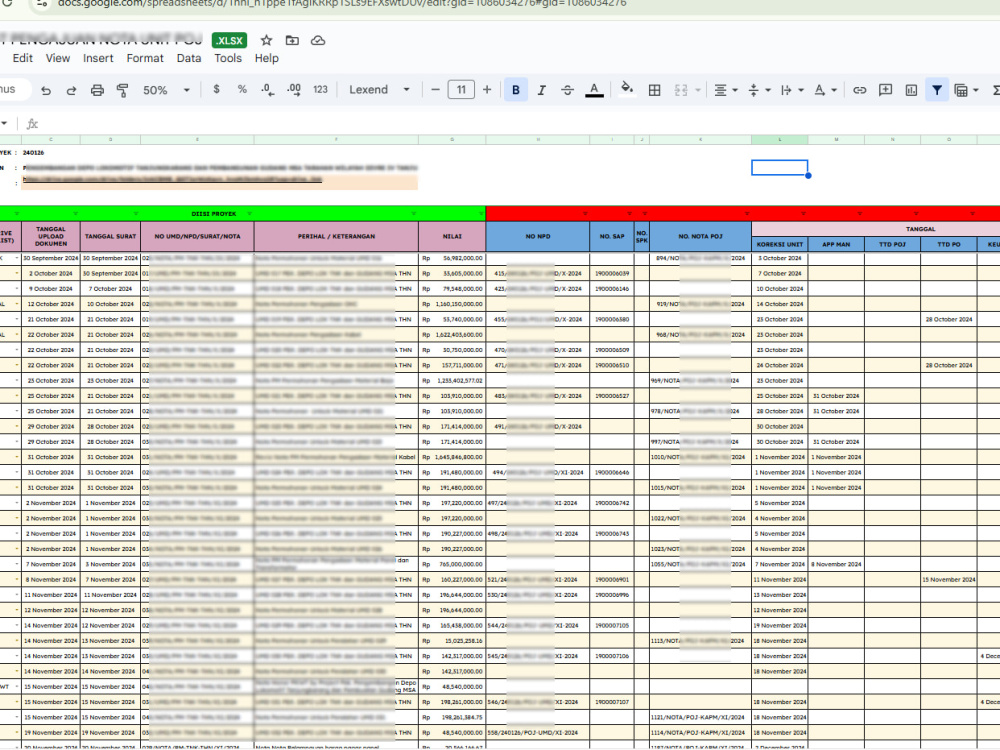Insert chart icon
Screen dimensions: 1000x750
tap(911, 90)
